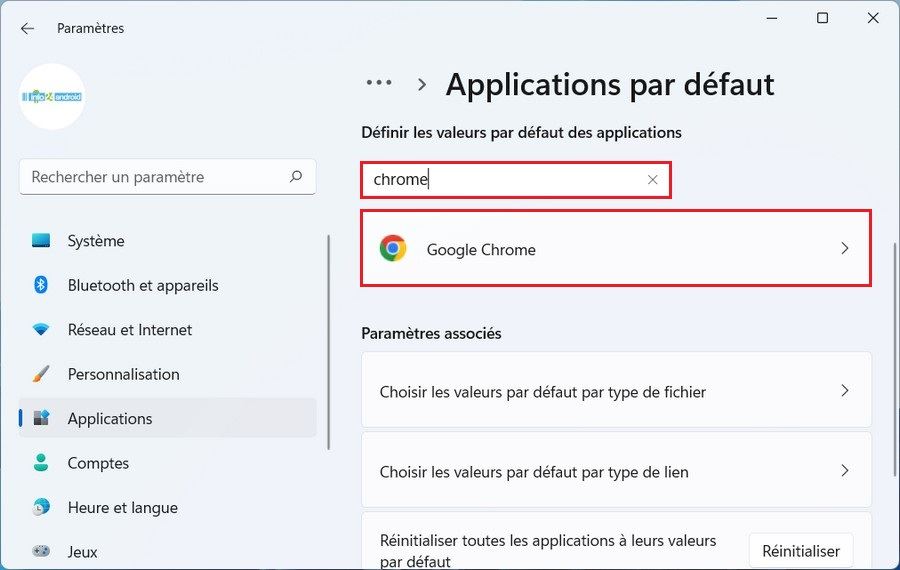Open Comptes settings

(168, 463)
